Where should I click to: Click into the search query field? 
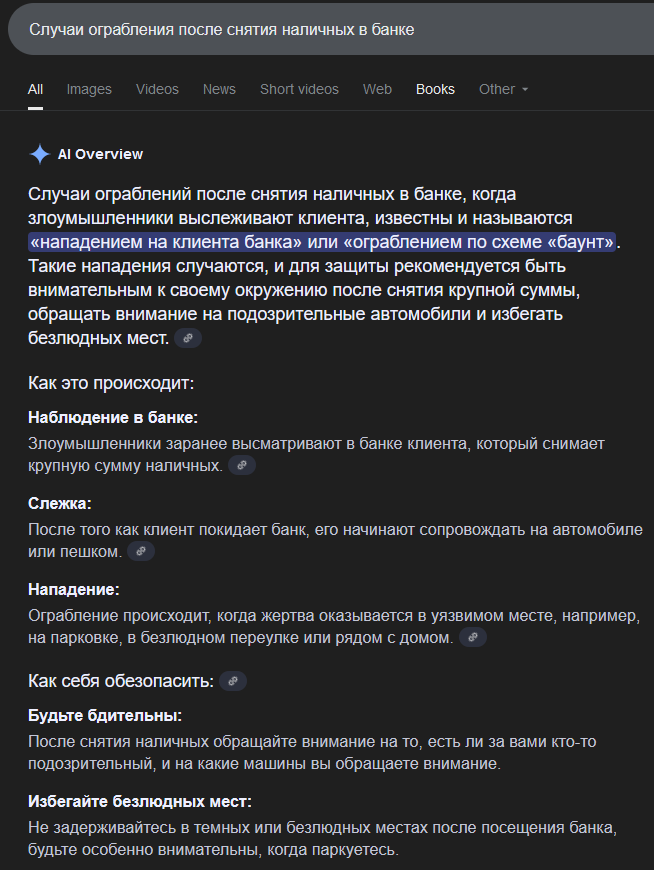tap(331, 29)
